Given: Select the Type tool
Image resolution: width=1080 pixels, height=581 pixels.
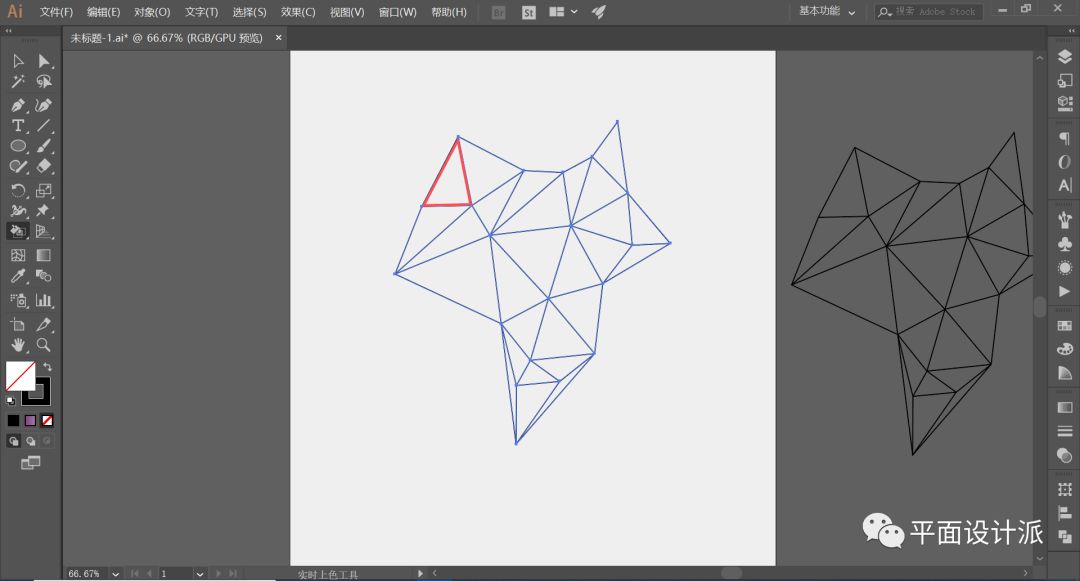Looking at the screenshot, I should 18,126.
